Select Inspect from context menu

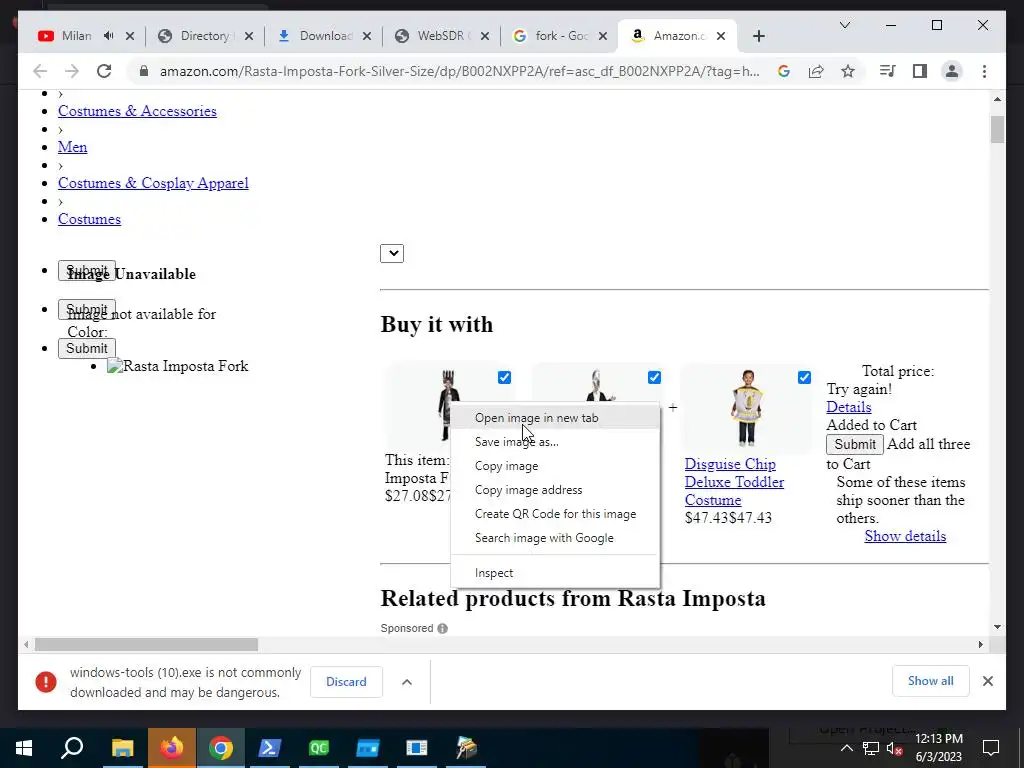[554, 573]
